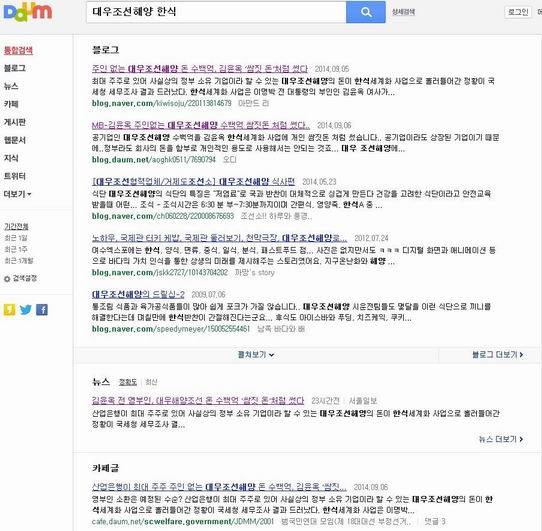Click the Daum logo
The width and height of the screenshot is (542, 531).
[x=28, y=11]
